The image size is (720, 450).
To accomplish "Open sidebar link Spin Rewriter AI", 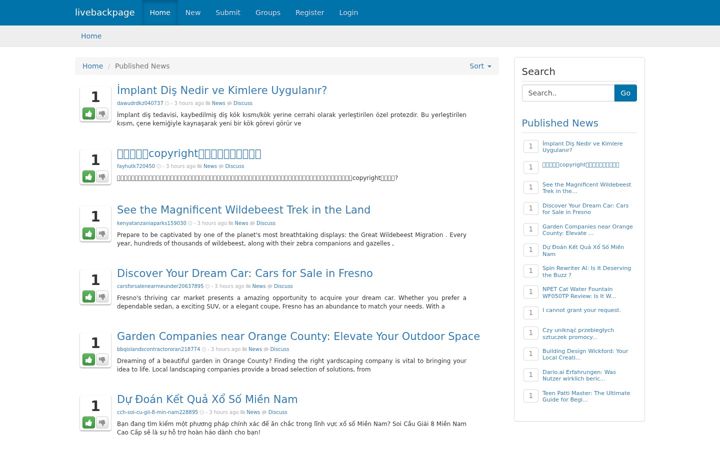I will (x=586, y=271).
